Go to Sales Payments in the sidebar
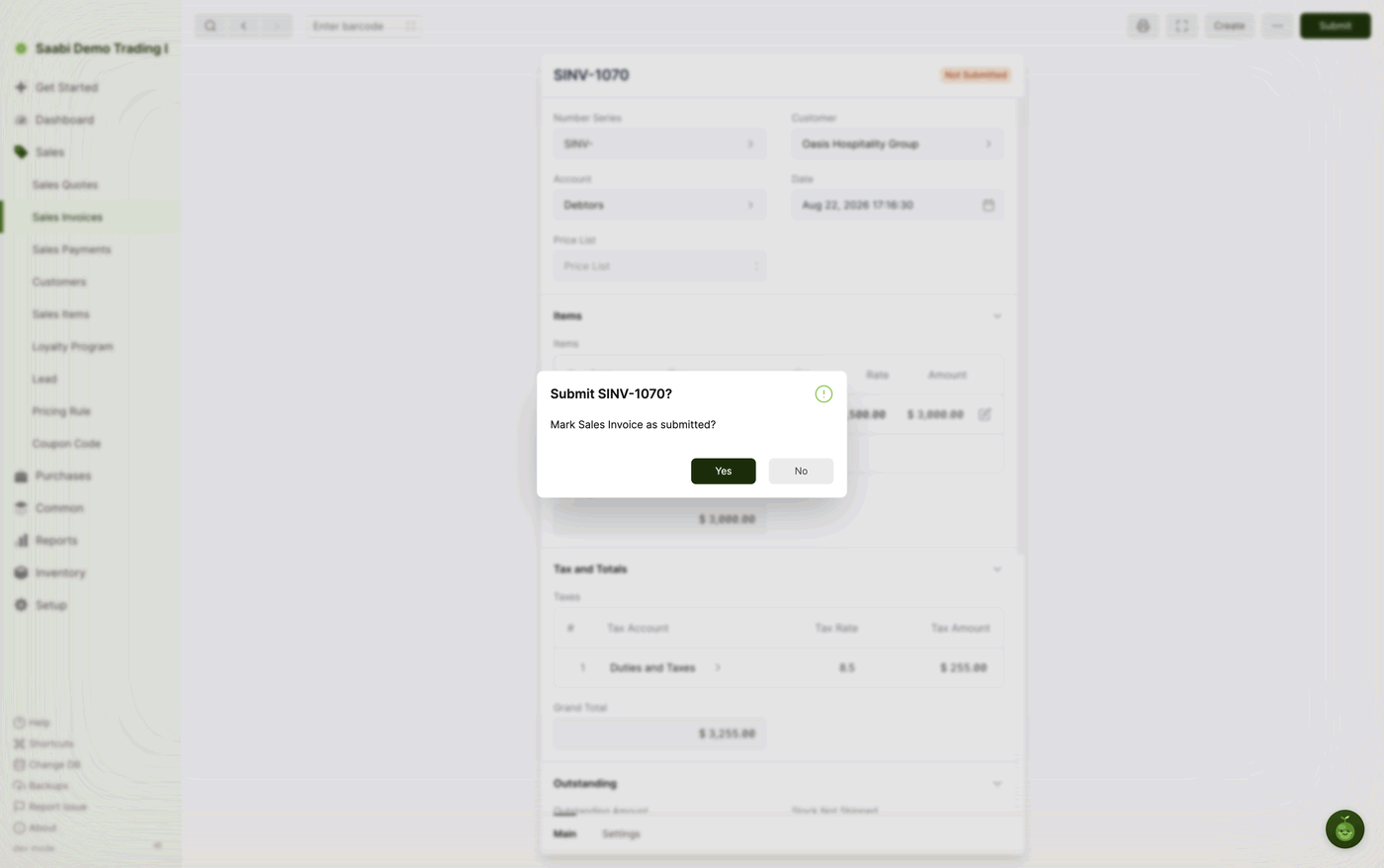The width and height of the screenshot is (1384, 868). [x=90, y=249]
